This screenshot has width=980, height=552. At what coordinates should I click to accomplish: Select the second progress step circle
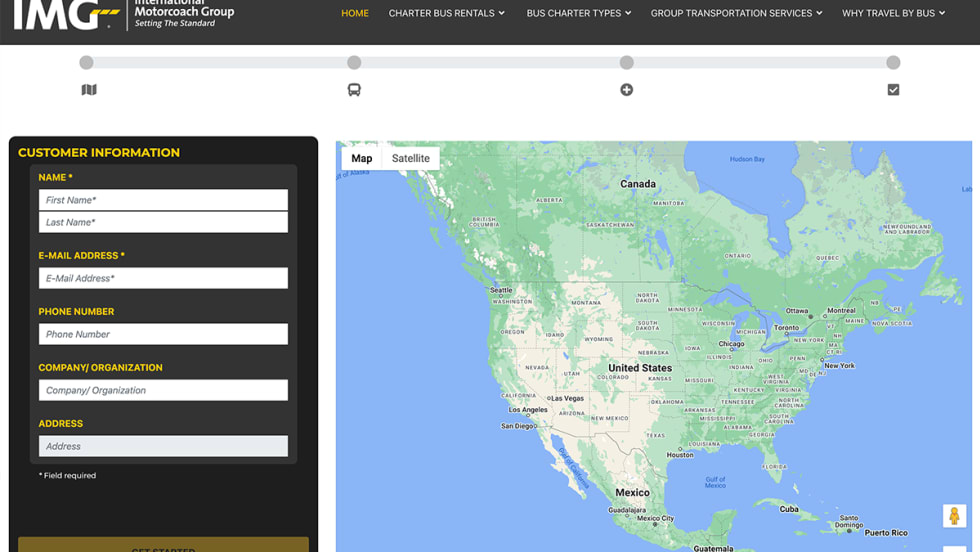click(354, 63)
